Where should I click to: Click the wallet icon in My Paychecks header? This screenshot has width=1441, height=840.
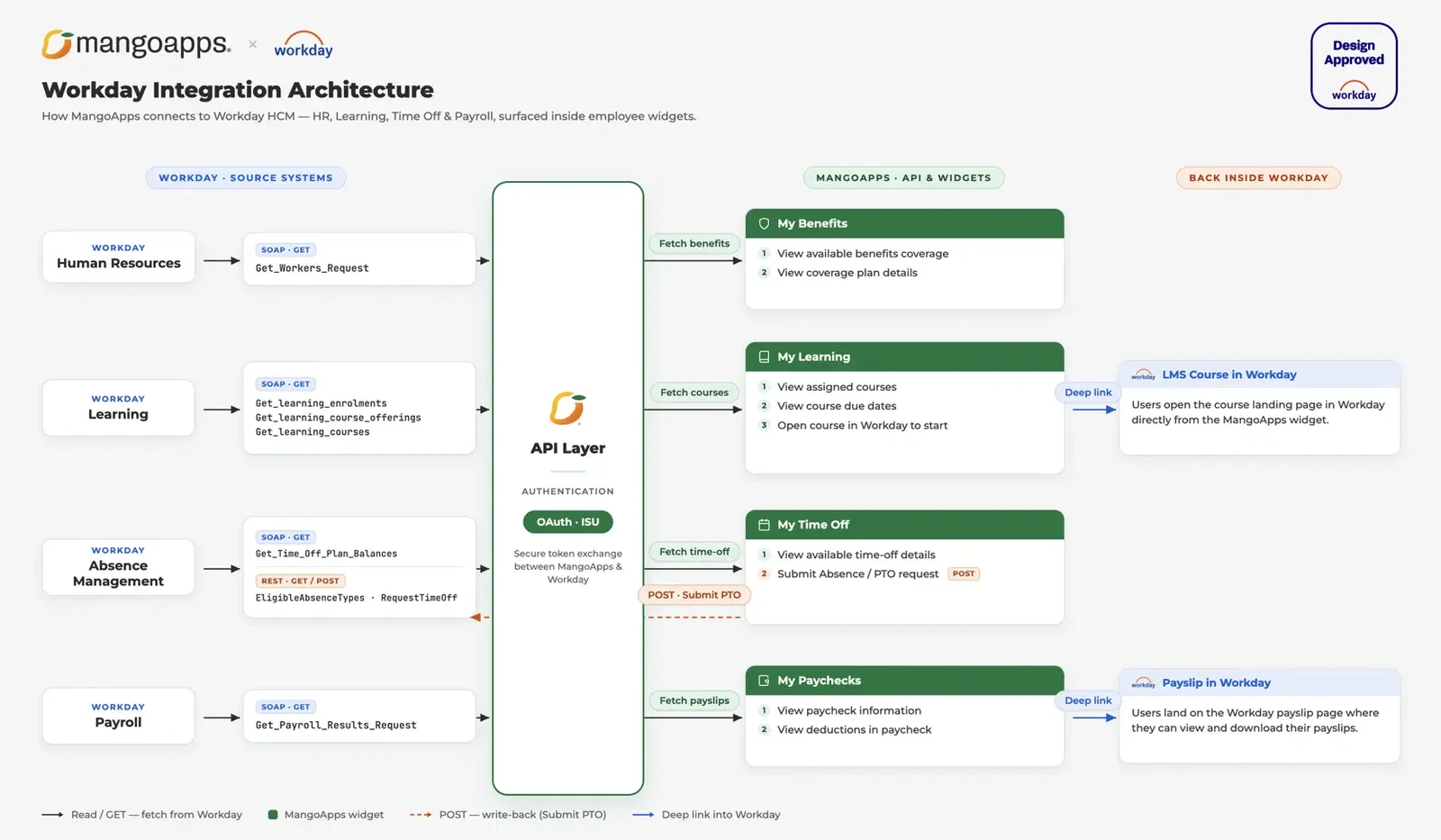764,681
